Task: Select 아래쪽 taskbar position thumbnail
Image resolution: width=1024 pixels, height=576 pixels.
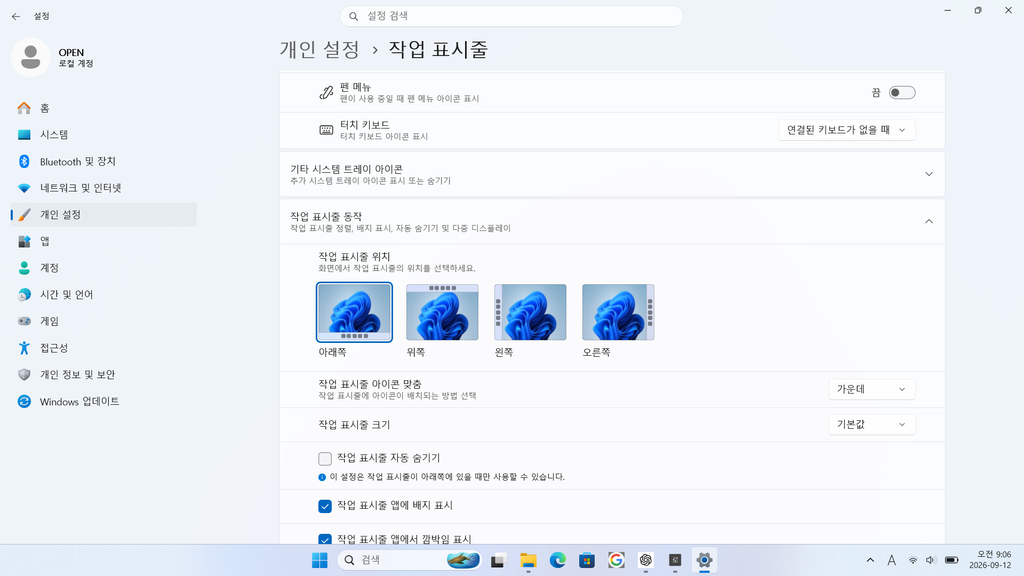Action: [x=354, y=312]
